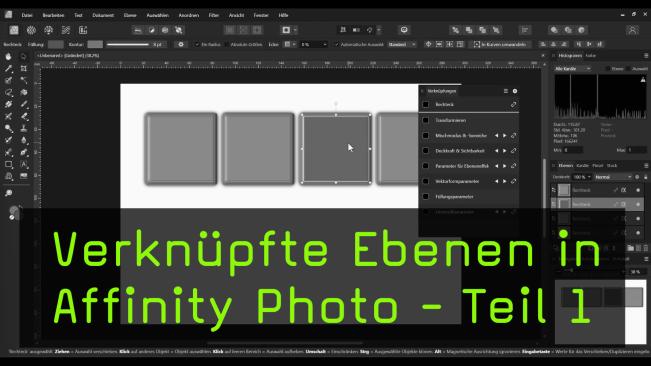The width and height of the screenshot is (651, 366).
Task: Click the layer lock icon in Ebenen panel
Action: click(646, 177)
